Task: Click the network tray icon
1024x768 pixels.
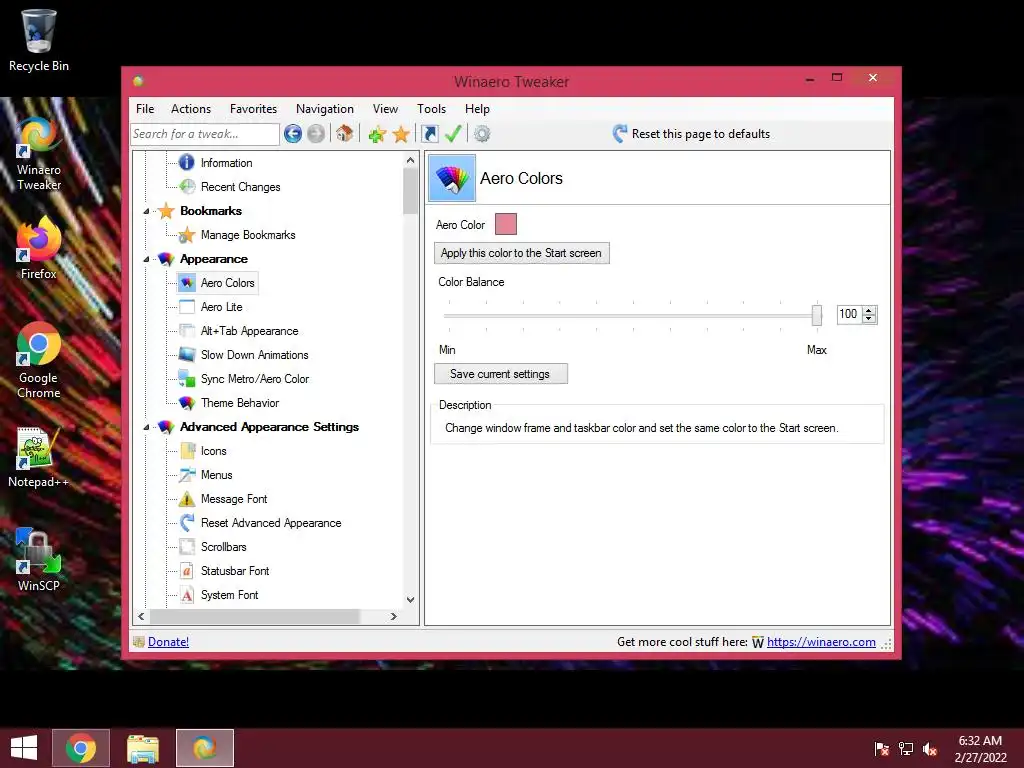Action: [x=906, y=749]
